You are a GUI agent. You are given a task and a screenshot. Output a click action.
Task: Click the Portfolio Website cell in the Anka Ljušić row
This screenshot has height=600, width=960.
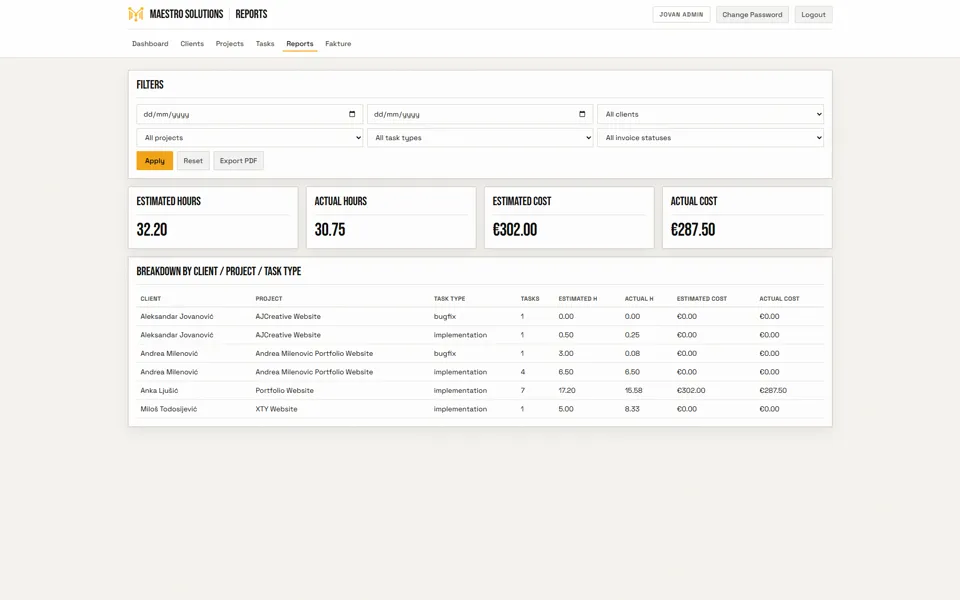[285, 391]
